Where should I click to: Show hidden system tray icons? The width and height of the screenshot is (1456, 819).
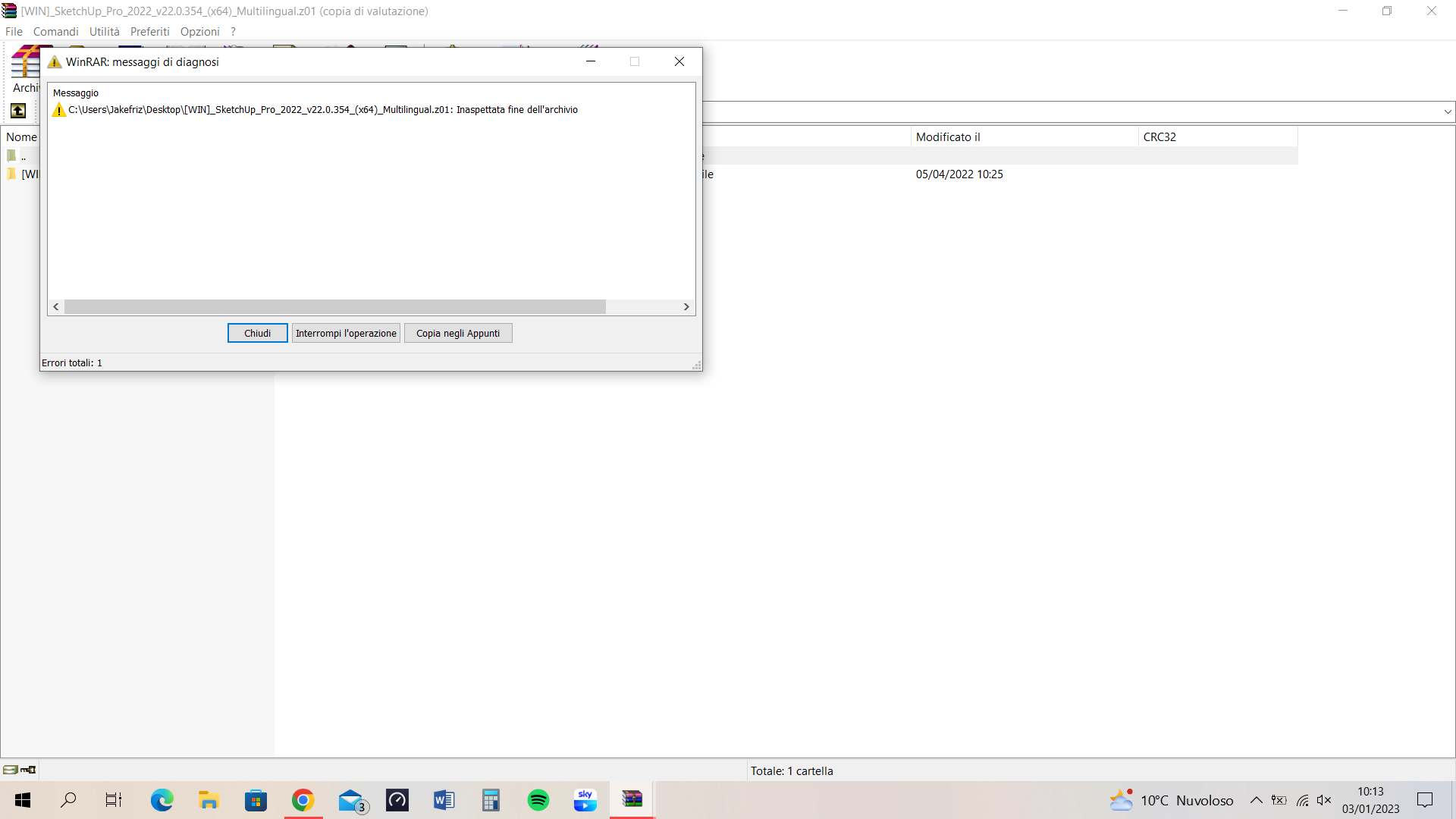tap(1257, 800)
